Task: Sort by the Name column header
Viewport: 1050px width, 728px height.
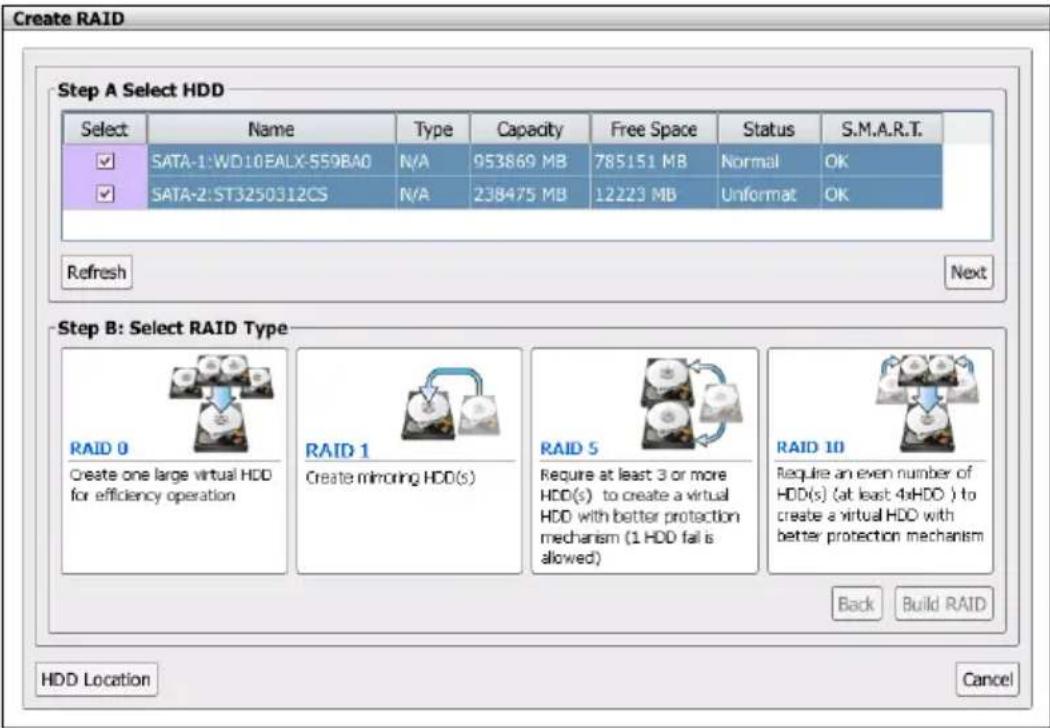Action: click(271, 129)
